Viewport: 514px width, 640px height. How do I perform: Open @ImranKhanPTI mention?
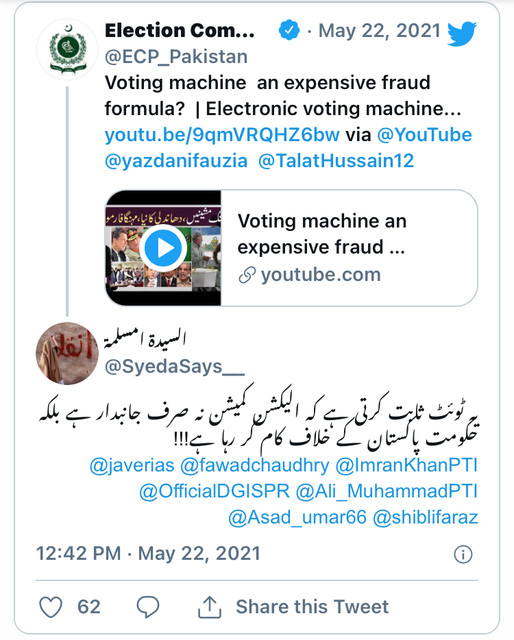coord(406,465)
